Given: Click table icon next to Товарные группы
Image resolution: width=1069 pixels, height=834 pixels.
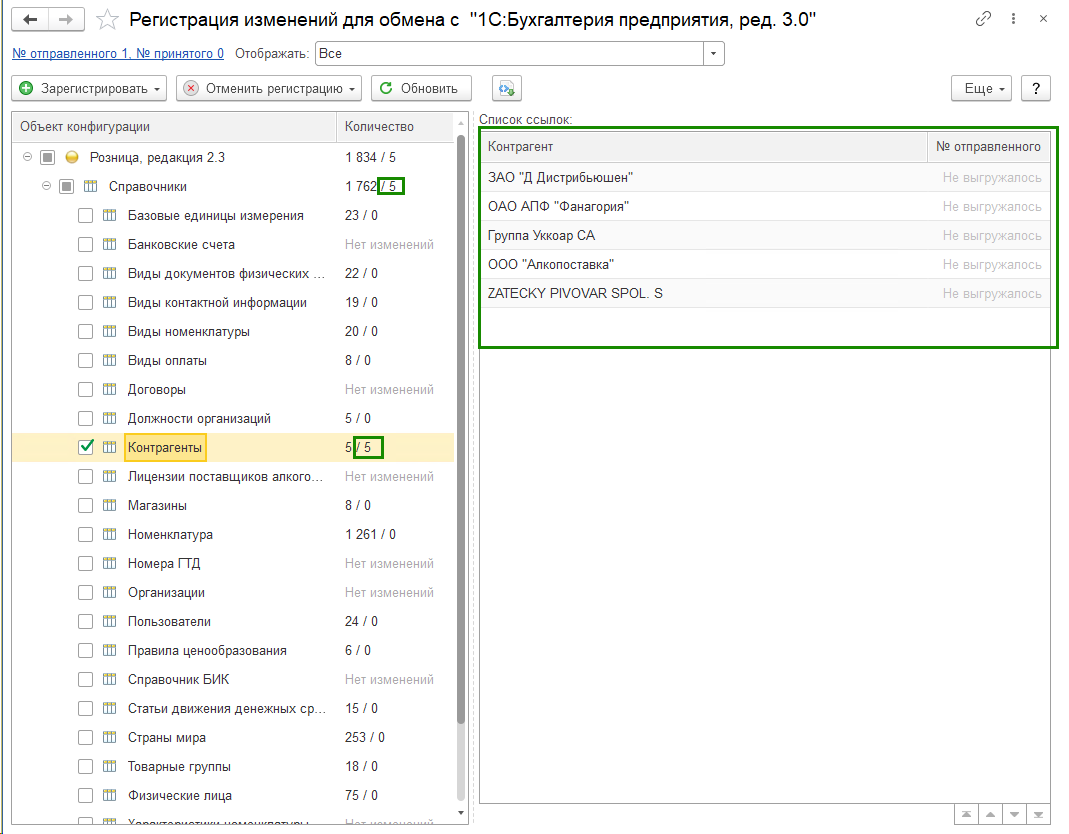Looking at the screenshot, I should pyautogui.click(x=110, y=766).
